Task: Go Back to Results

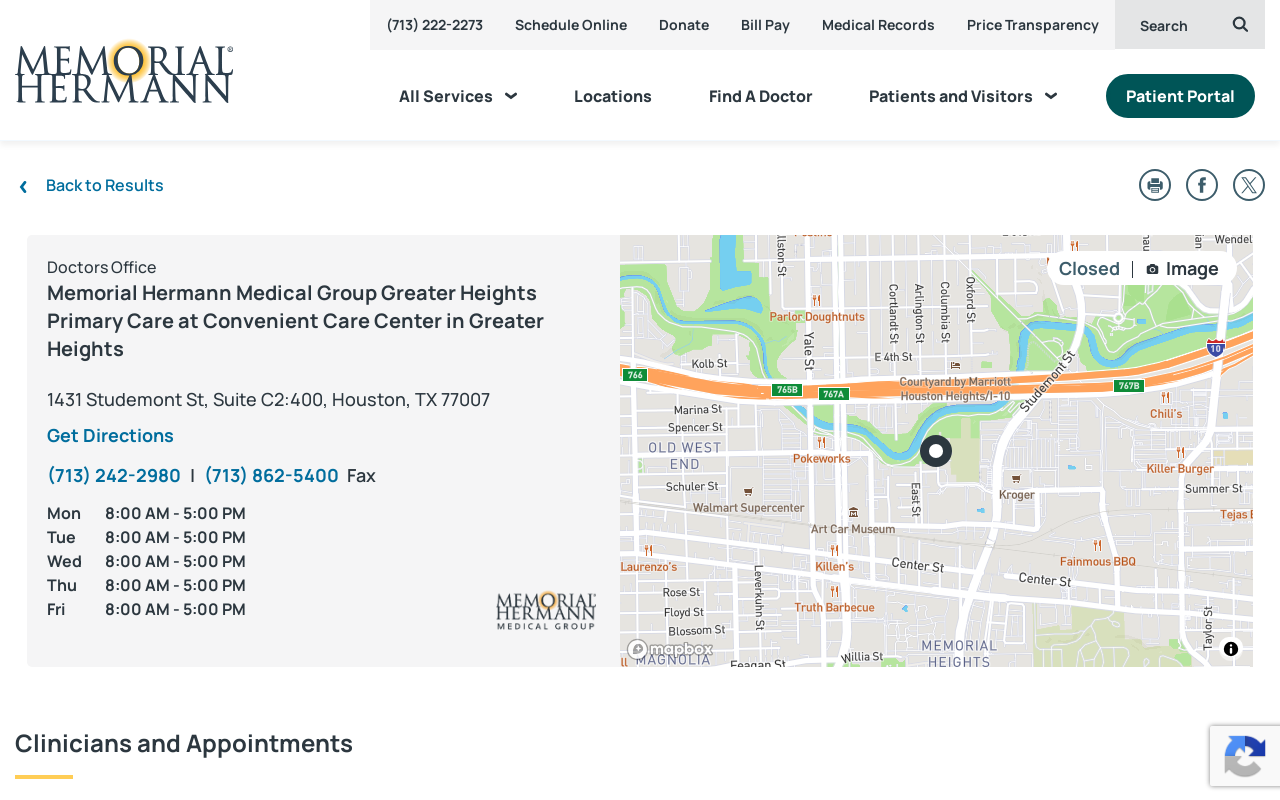Action: (105, 185)
